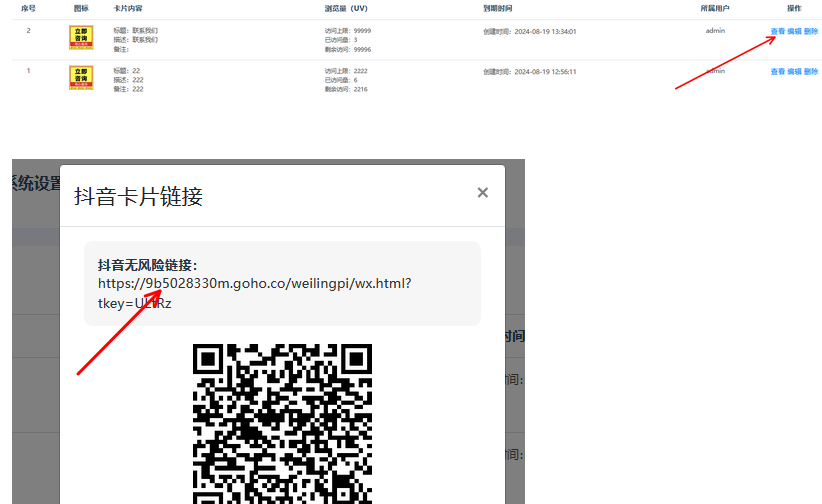Screen dimensions: 822x504
Task: Click 编辑 link in row 2
Action: pyautogui.click(x=794, y=31)
